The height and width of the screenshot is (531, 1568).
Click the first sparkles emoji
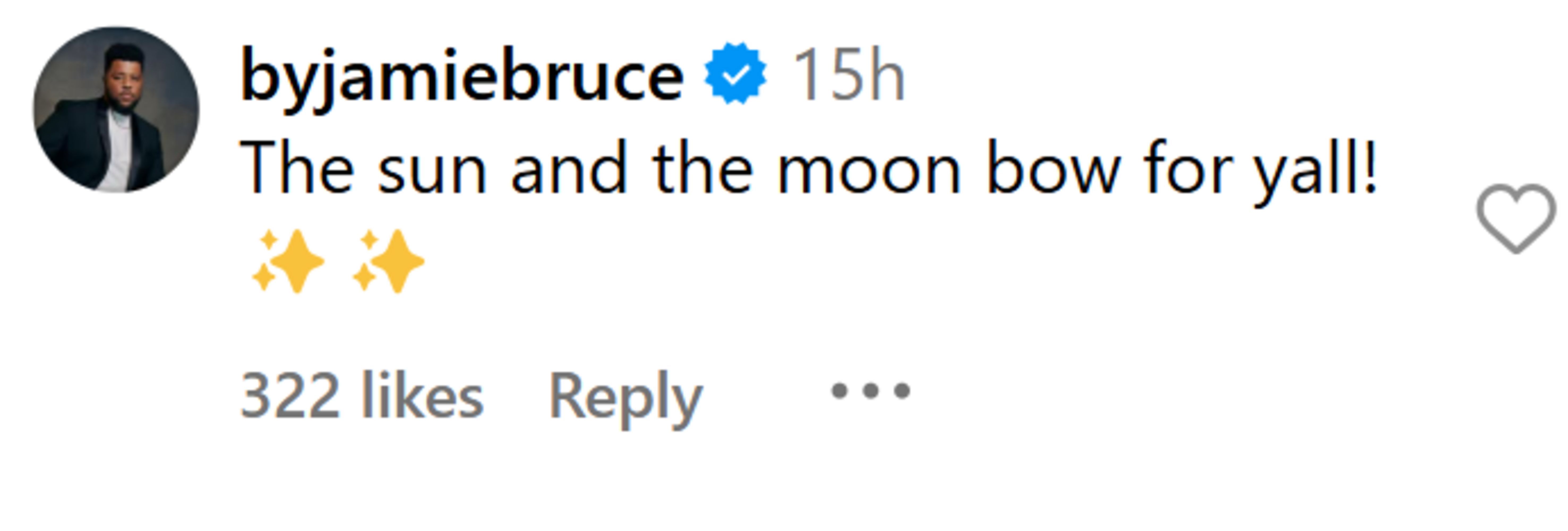288,261
